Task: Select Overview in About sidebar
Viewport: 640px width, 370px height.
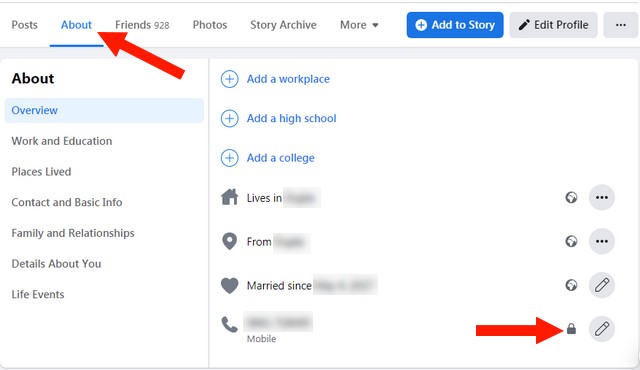Action: [x=104, y=110]
